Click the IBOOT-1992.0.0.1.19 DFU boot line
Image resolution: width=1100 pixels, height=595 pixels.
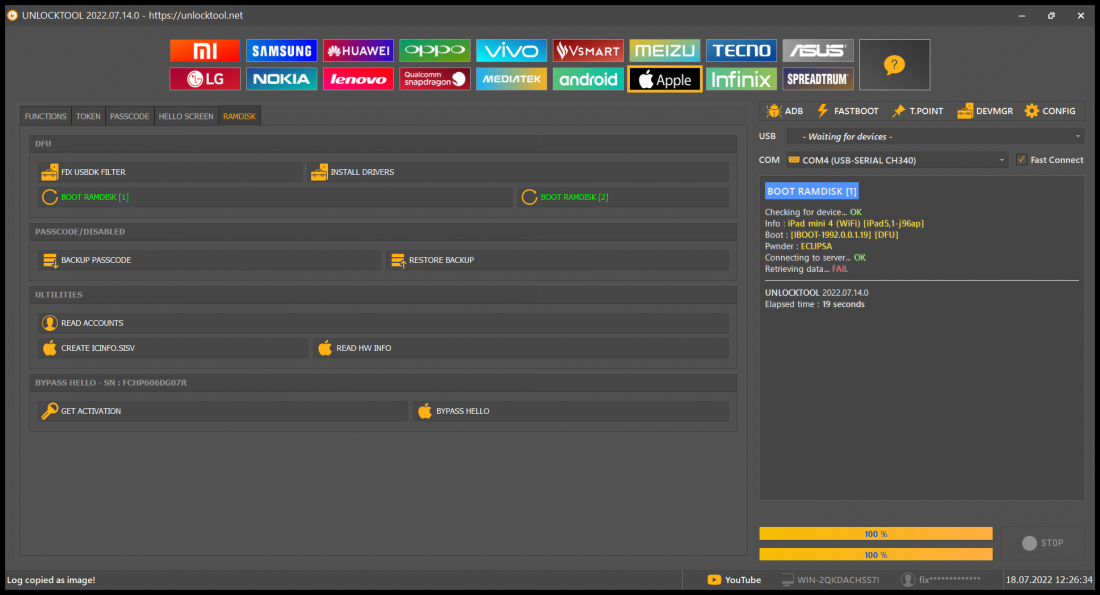click(x=831, y=235)
